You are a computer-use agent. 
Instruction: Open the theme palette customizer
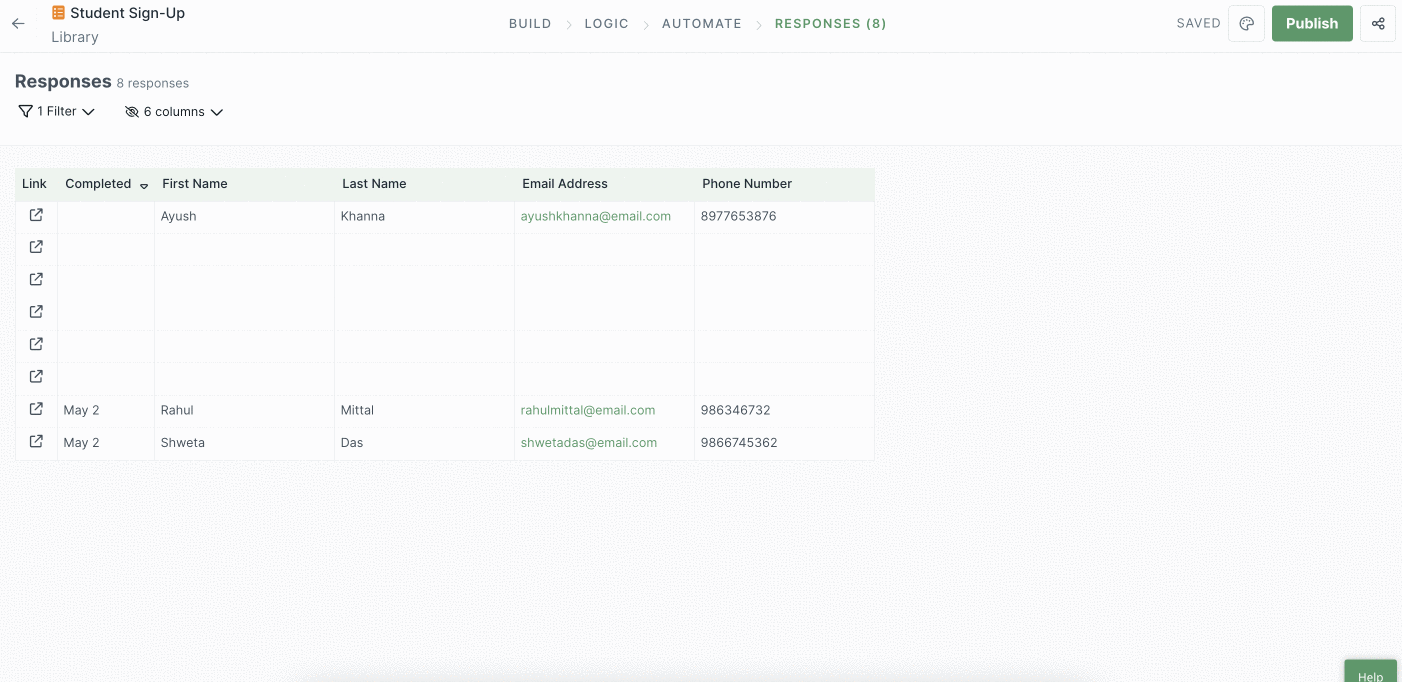1246,23
